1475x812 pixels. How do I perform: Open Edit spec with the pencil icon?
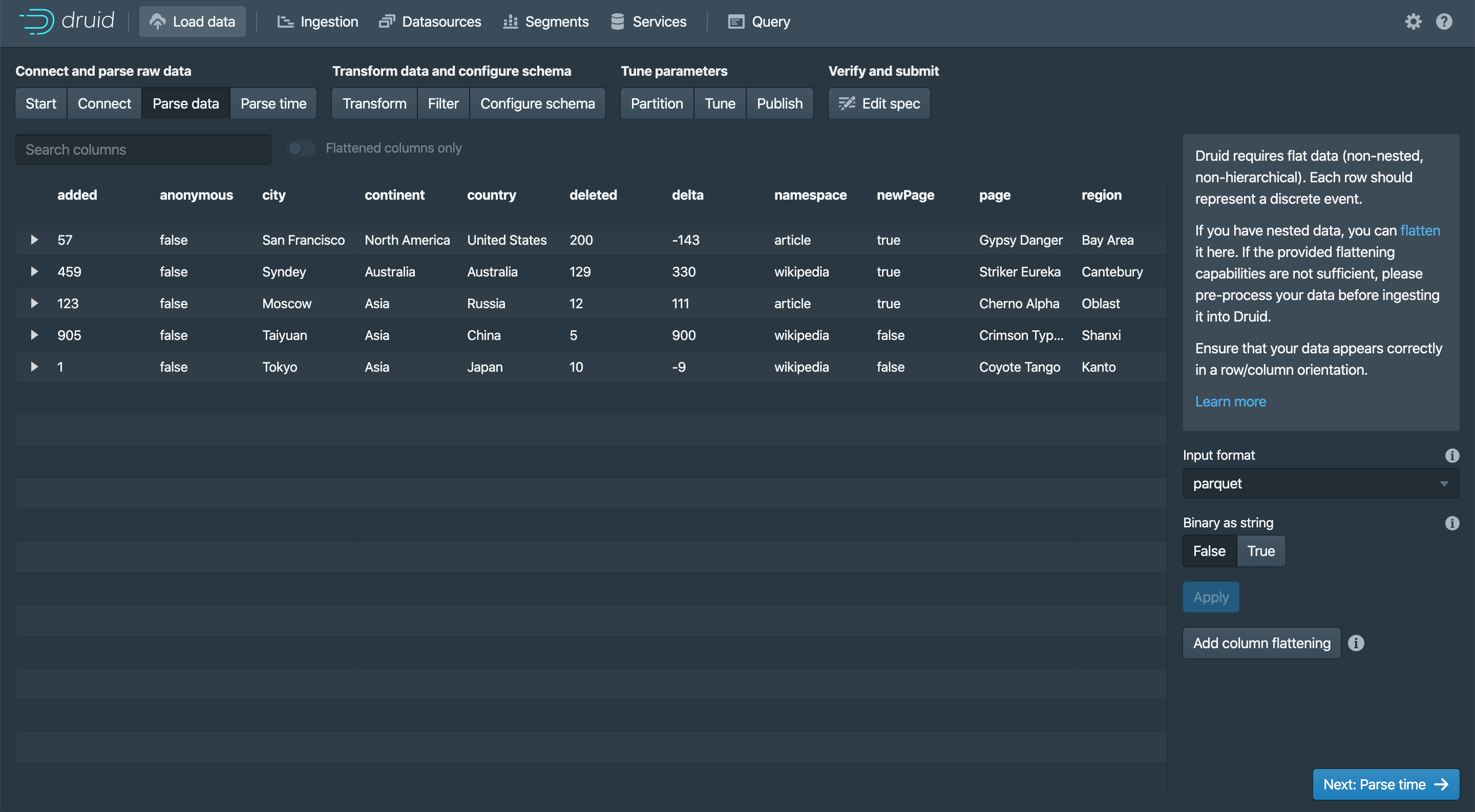[879, 103]
